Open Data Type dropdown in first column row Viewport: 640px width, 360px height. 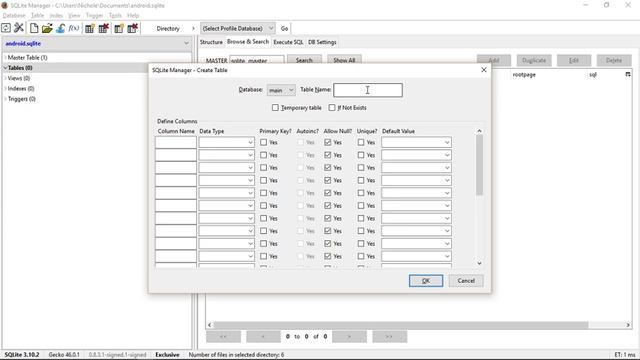tap(227, 142)
